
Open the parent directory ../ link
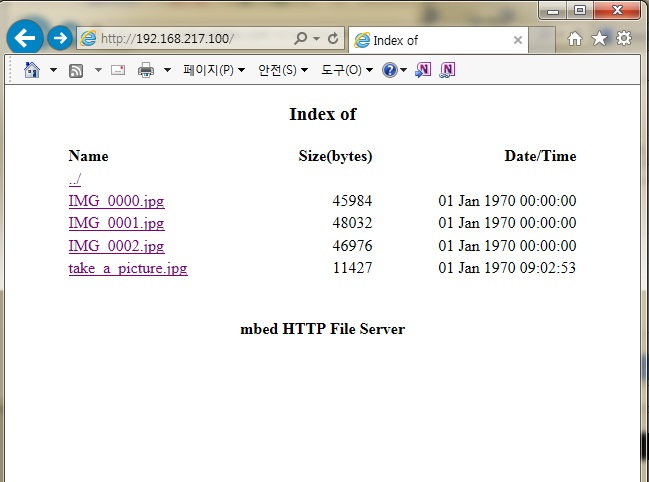pos(75,179)
